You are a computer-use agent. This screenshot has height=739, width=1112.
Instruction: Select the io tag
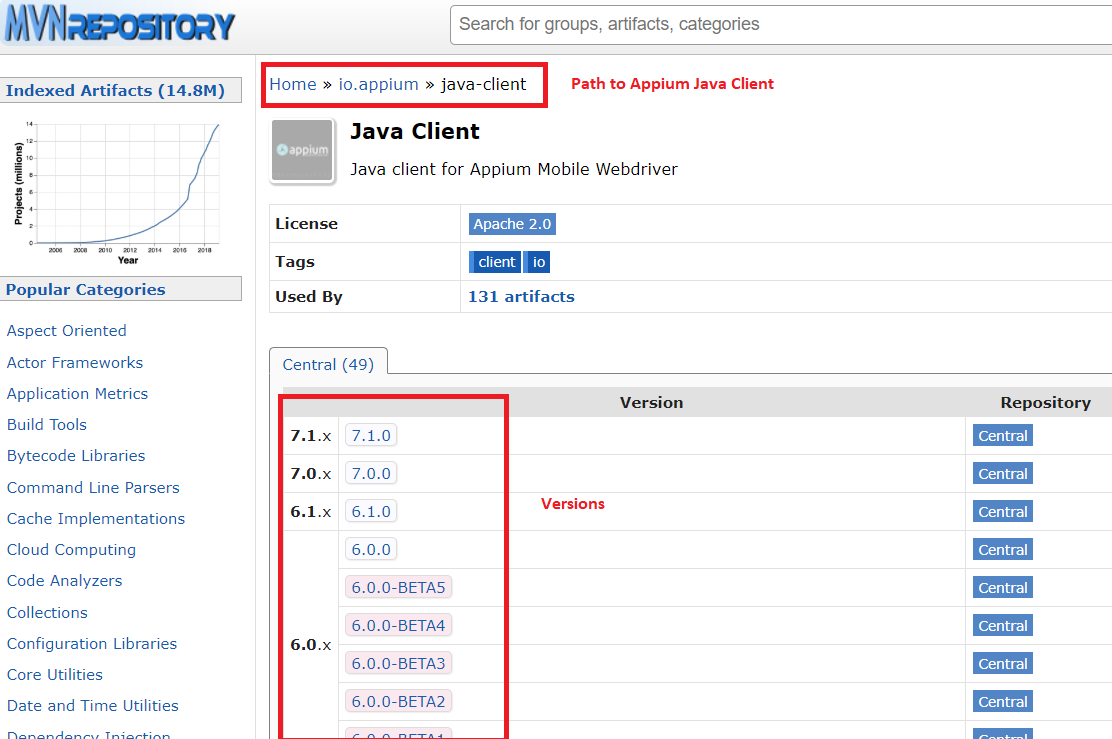click(538, 262)
